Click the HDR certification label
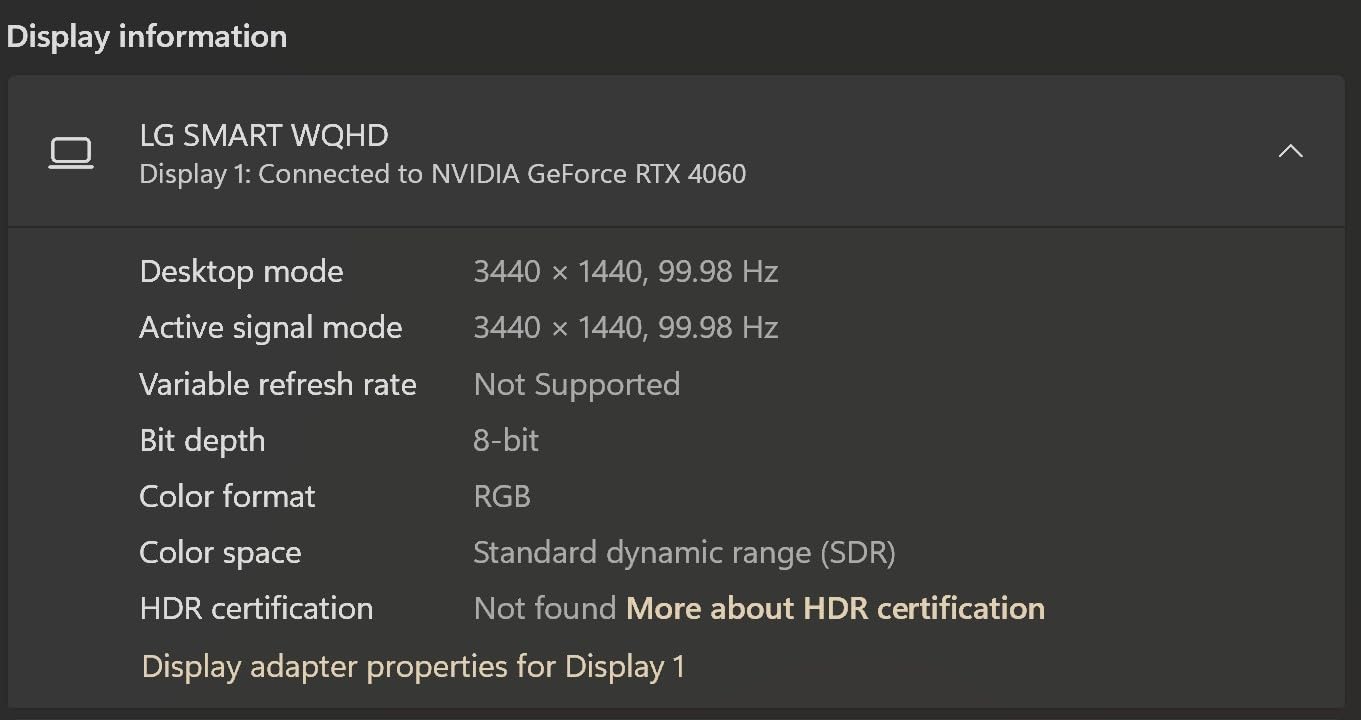1361x720 pixels. pos(256,608)
